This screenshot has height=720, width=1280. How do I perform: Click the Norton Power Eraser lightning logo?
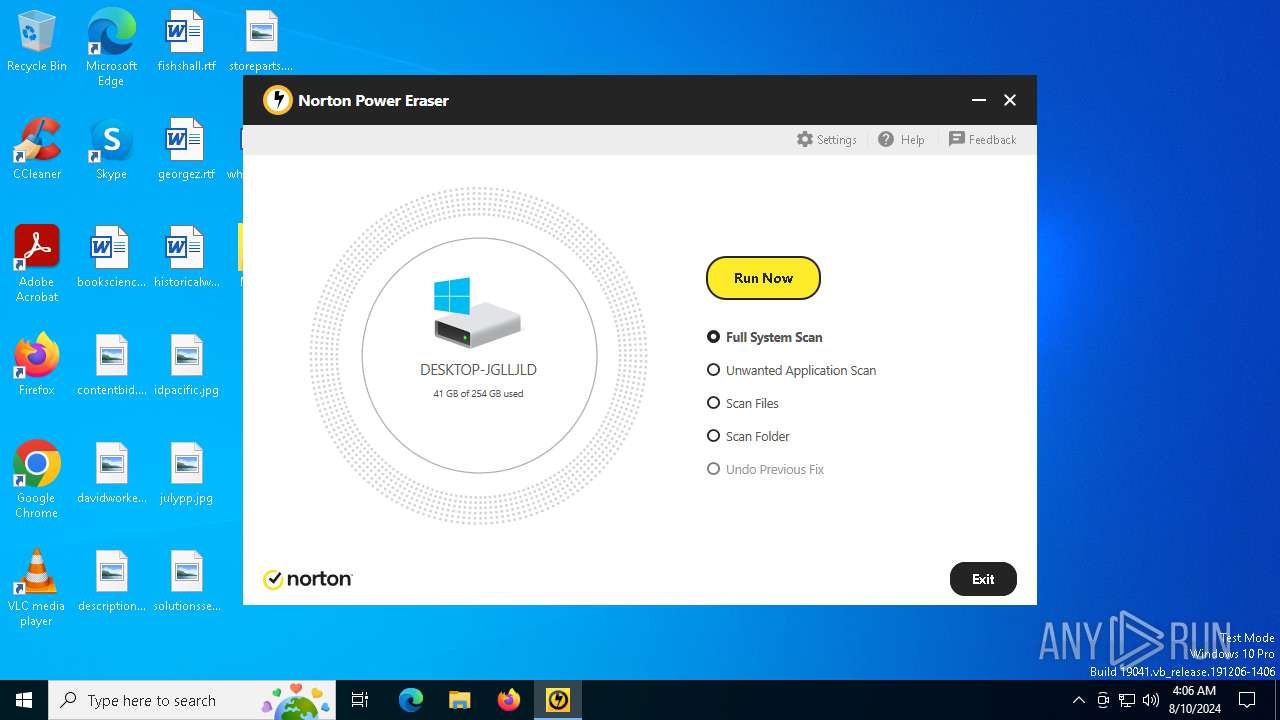click(277, 100)
